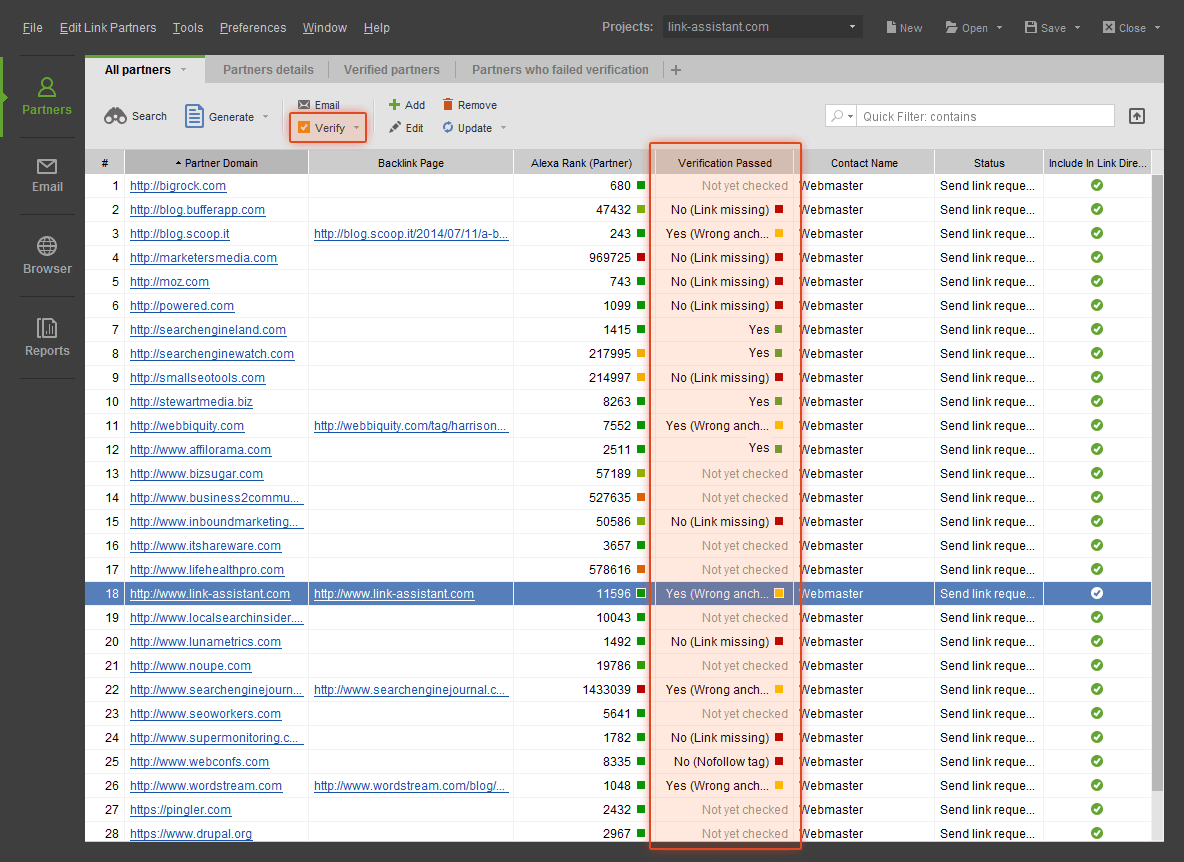The image size is (1184, 862).
Task: Click the Generate document tool
Action: tap(219, 116)
